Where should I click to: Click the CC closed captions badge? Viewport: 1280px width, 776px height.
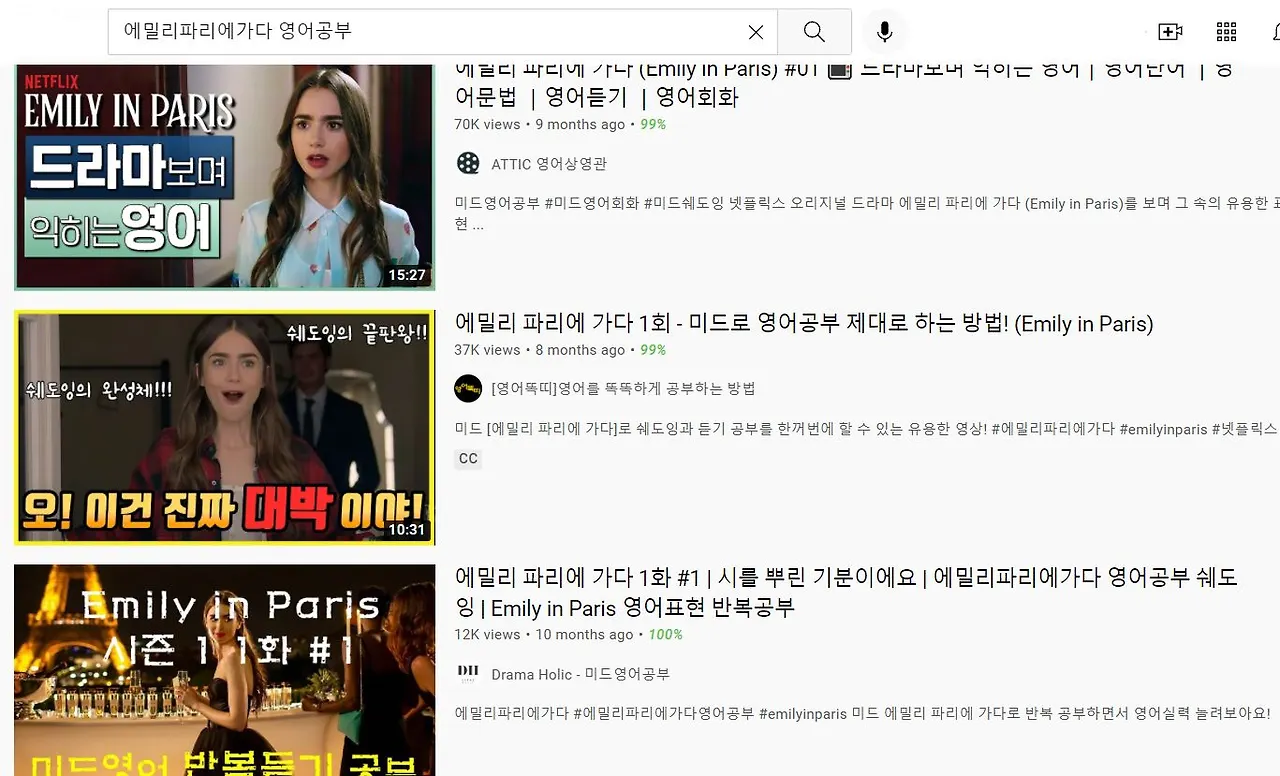467,458
